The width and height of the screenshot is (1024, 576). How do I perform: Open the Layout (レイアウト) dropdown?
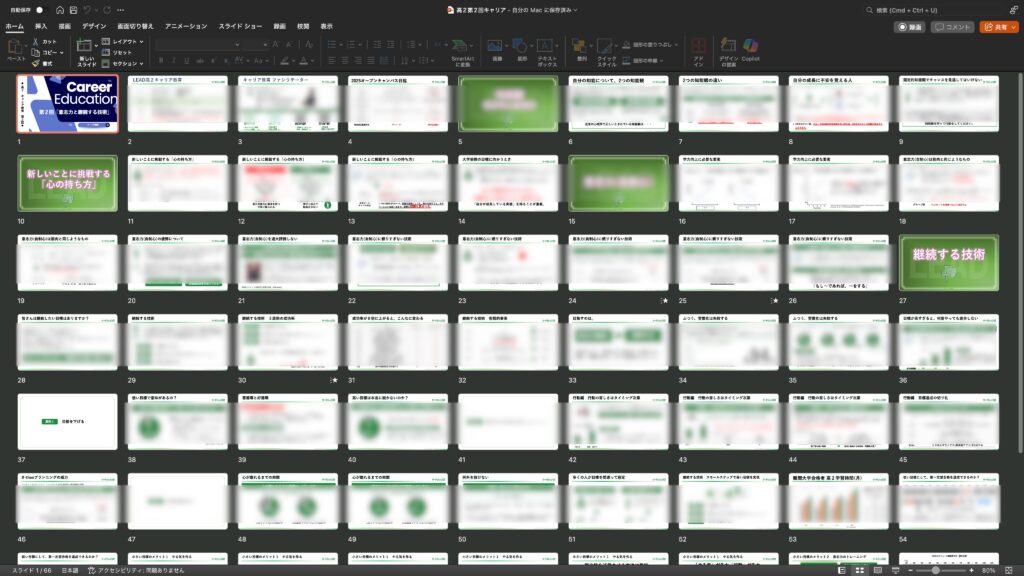click(x=123, y=41)
